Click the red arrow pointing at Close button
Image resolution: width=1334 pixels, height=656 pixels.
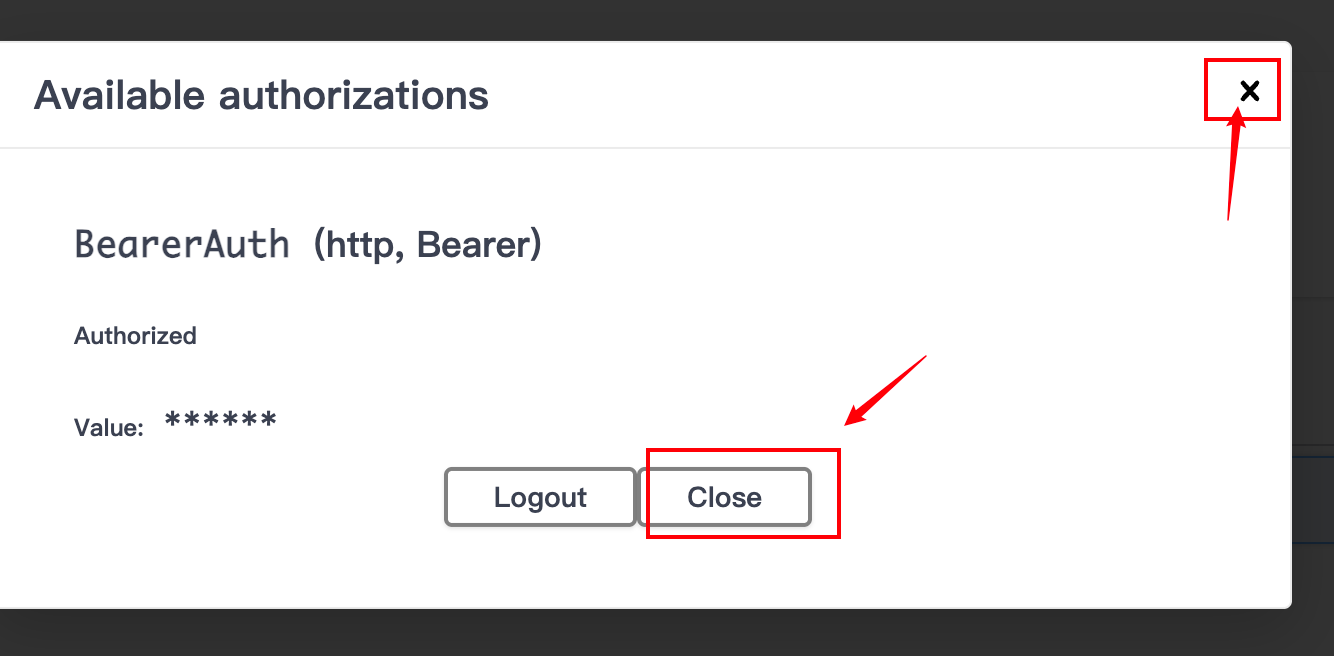pyautogui.click(x=885, y=389)
